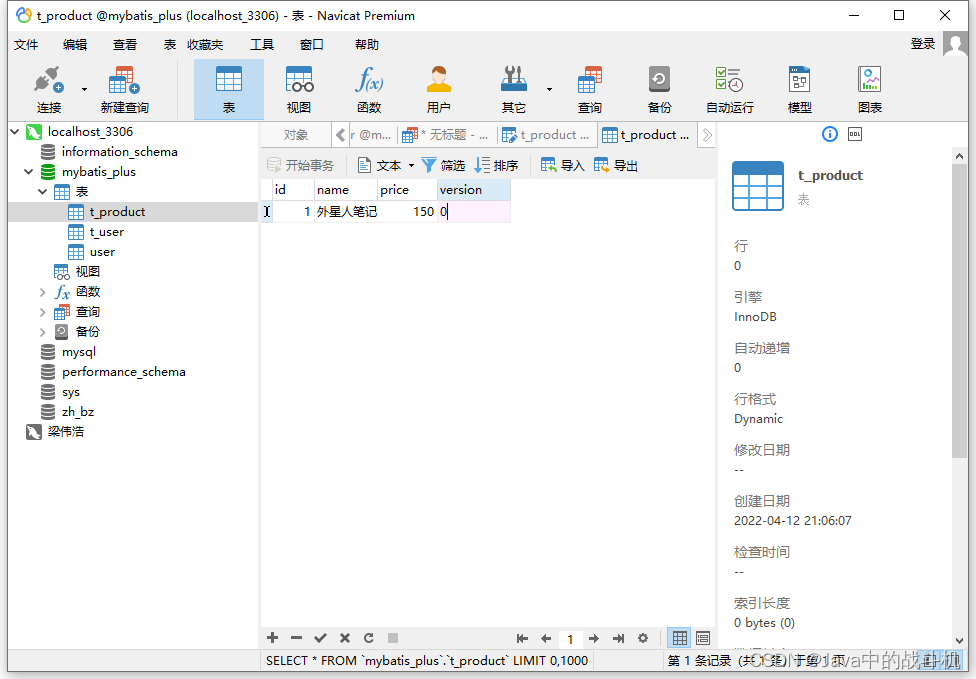The image size is (976, 679).
Task: Click the Import (导入) button
Action: click(563, 166)
